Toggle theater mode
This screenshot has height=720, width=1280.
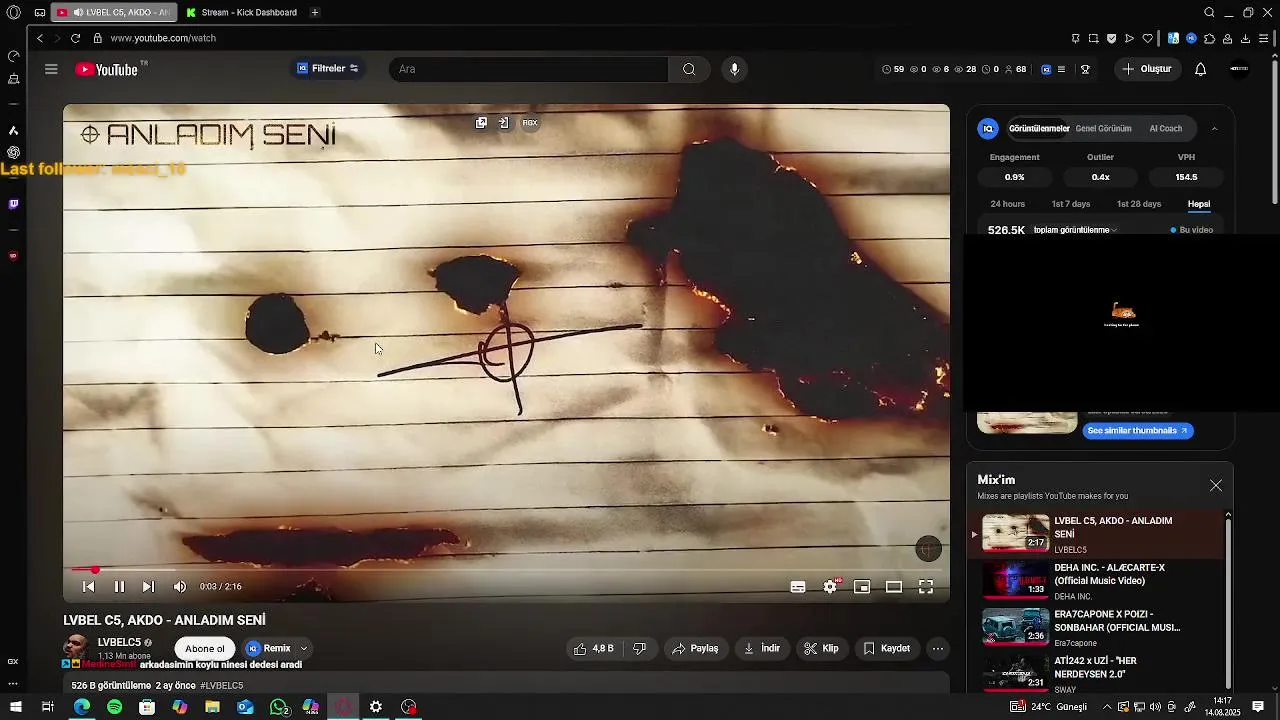[x=894, y=587]
